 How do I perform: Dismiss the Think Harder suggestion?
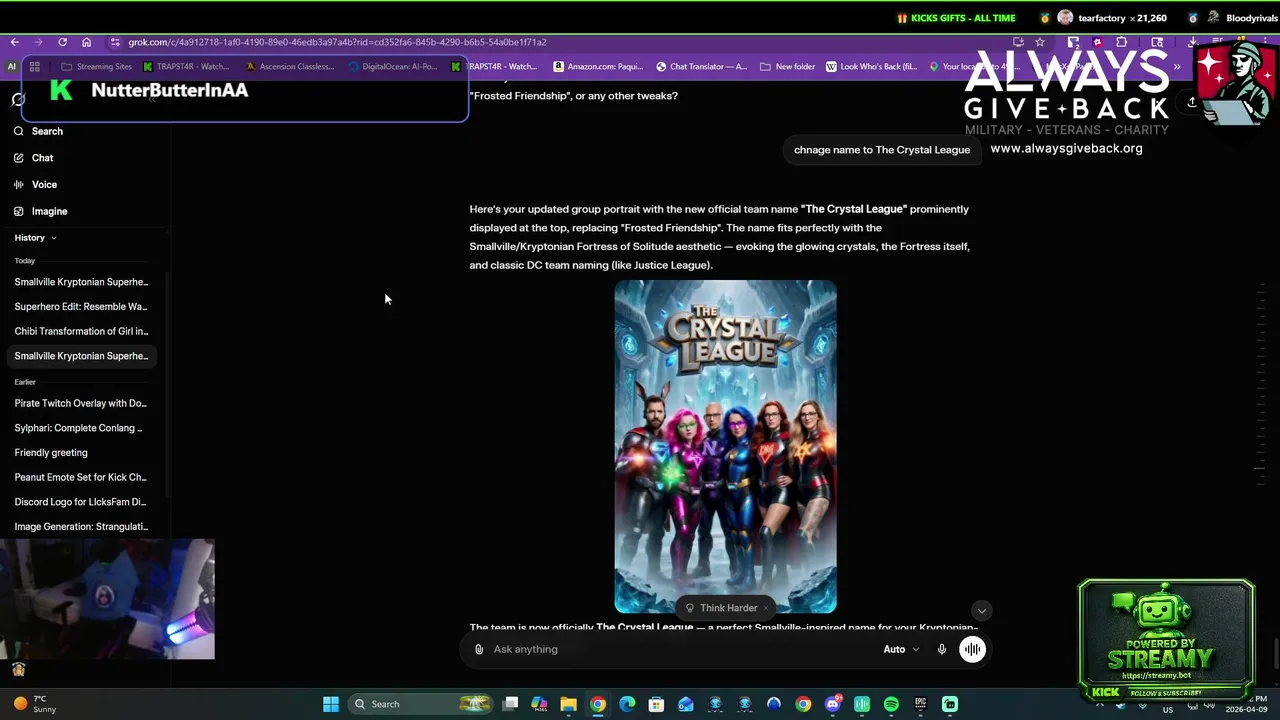[x=766, y=608]
